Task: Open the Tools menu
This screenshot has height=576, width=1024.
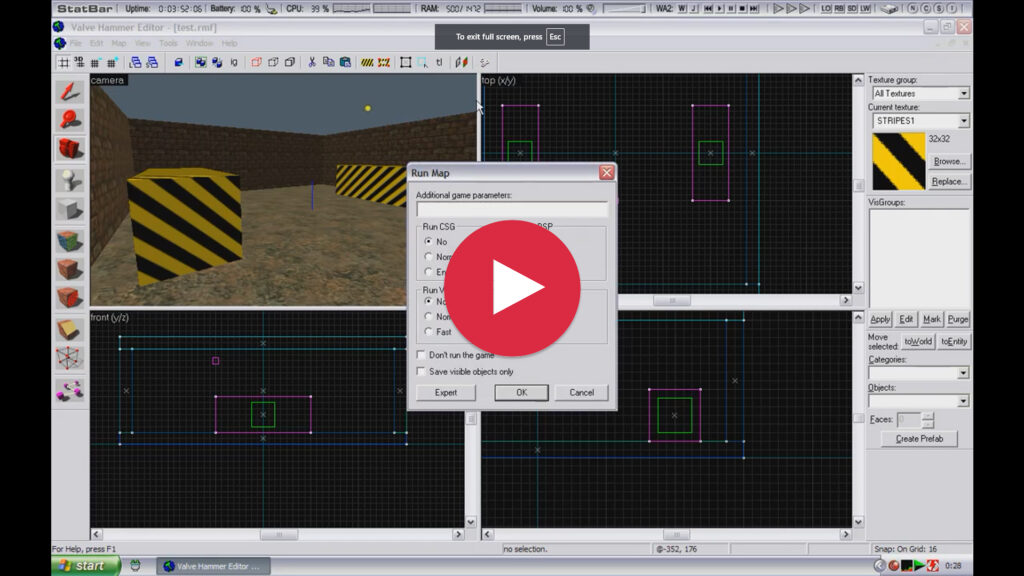Action: (168, 43)
